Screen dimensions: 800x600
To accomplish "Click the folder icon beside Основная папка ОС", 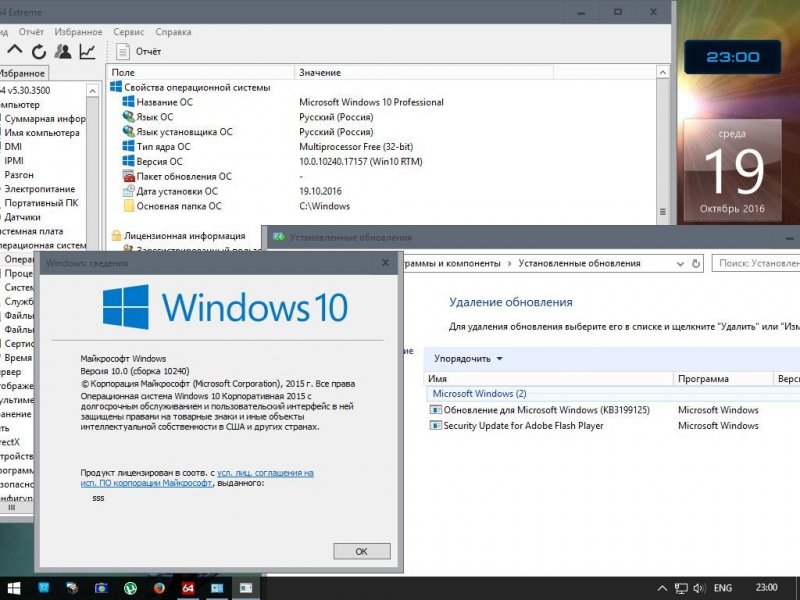I will click(x=129, y=206).
